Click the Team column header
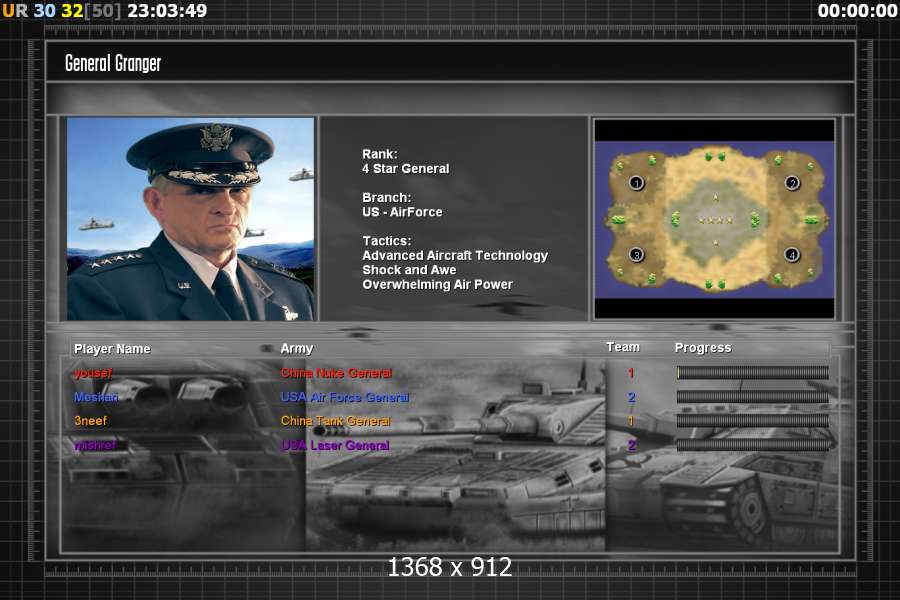Image resolution: width=900 pixels, height=600 pixels. pos(623,347)
